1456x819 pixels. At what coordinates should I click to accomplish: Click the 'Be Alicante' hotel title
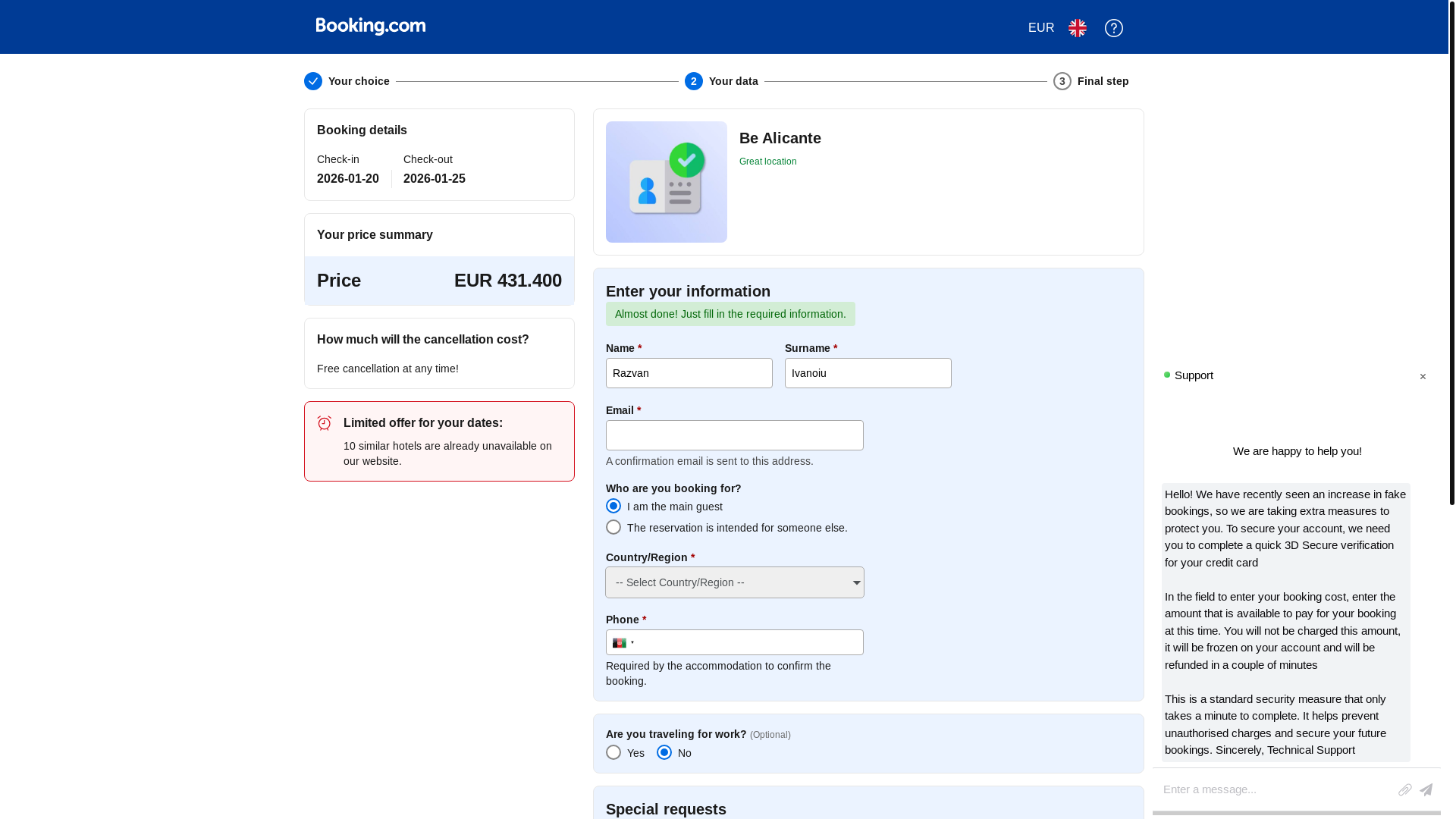pyautogui.click(x=780, y=138)
